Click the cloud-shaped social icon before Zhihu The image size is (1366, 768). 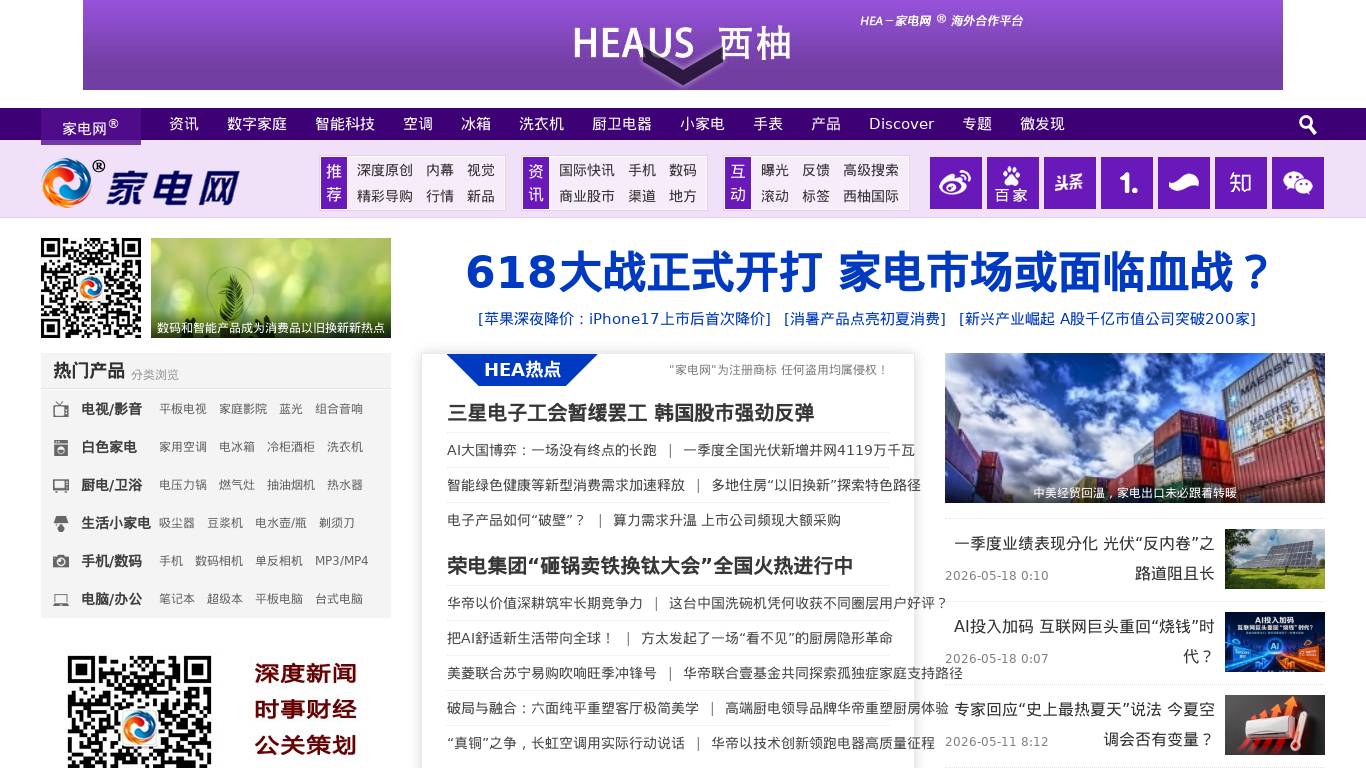(x=1183, y=183)
